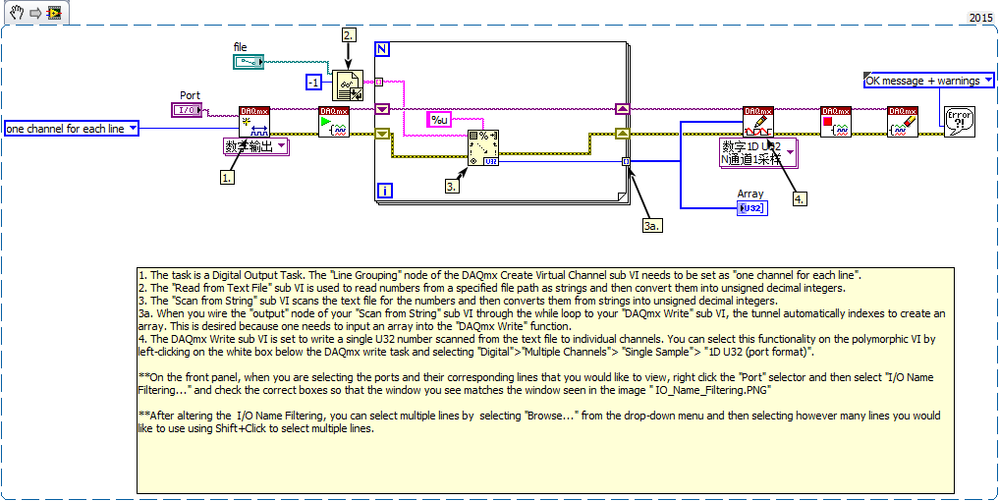Open the 'one channel for each line' enum
This screenshot has width=999, height=501.
(71, 129)
